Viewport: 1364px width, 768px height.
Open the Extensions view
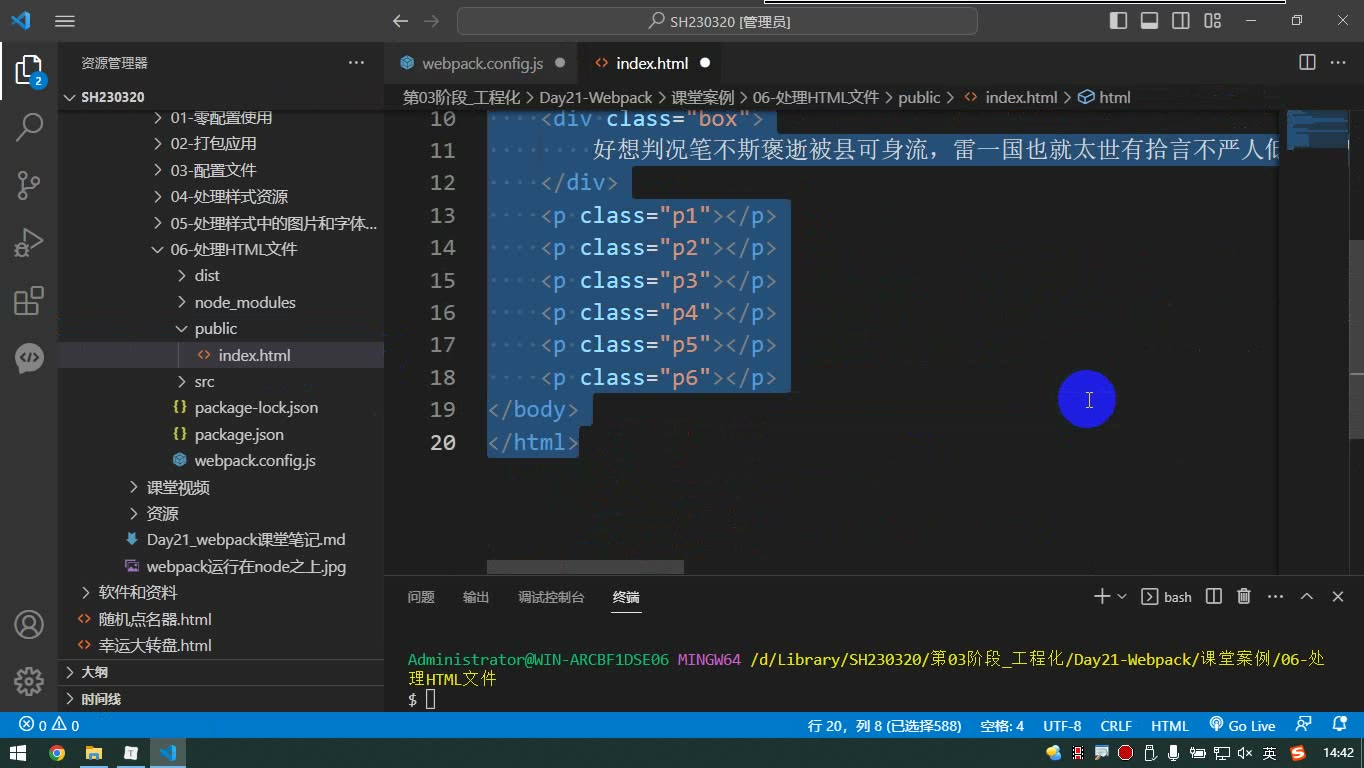point(29,300)
